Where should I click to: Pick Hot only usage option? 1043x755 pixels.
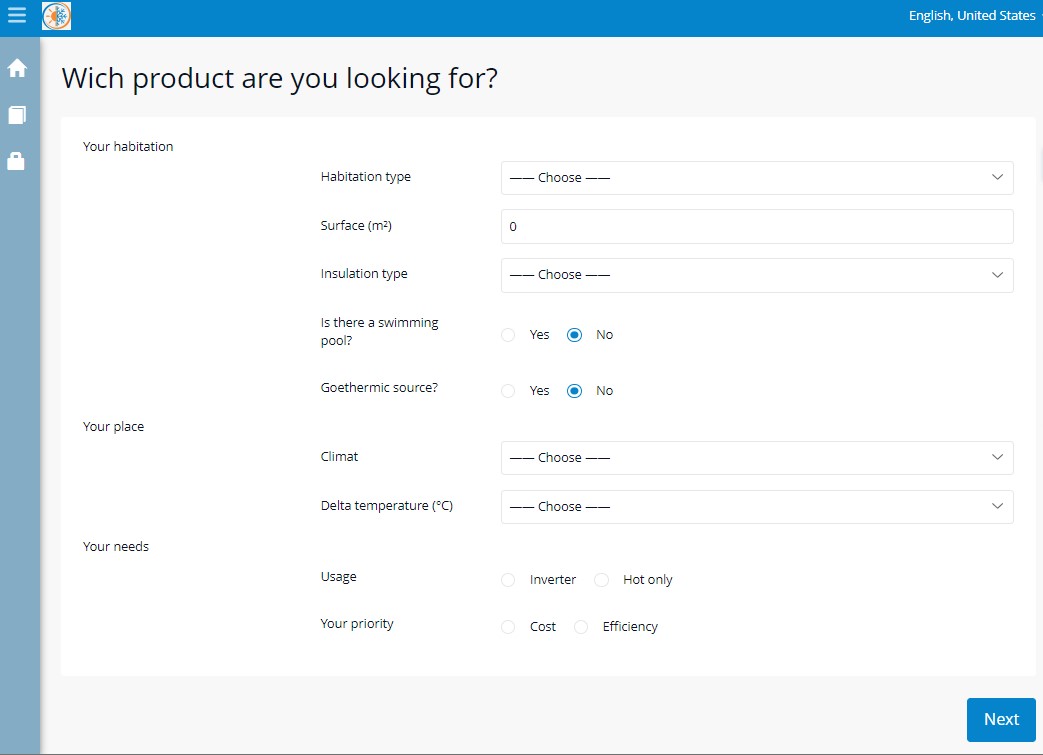[x=601, y=580]
